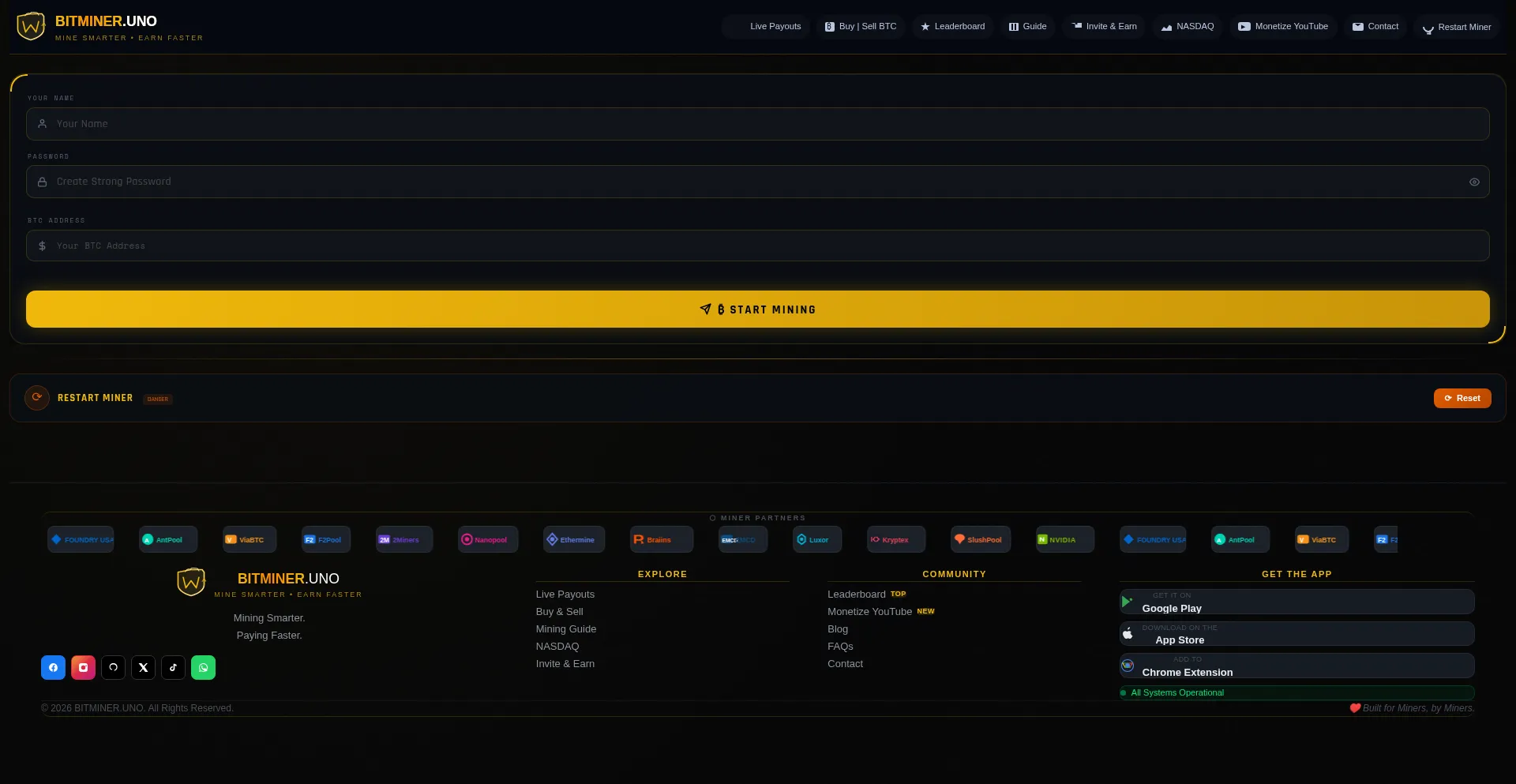Open Contact link in footer Community list
The height and width of the screenshot is (784, 1516).
coord(845,664)
